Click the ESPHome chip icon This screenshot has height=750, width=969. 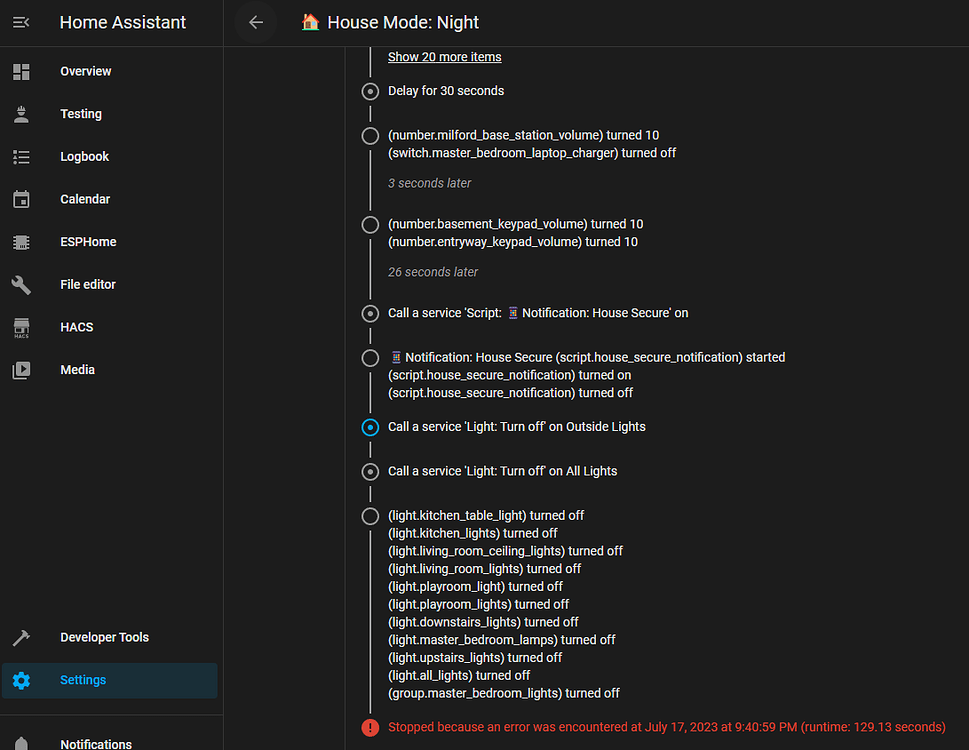click(x=21, y=242)
